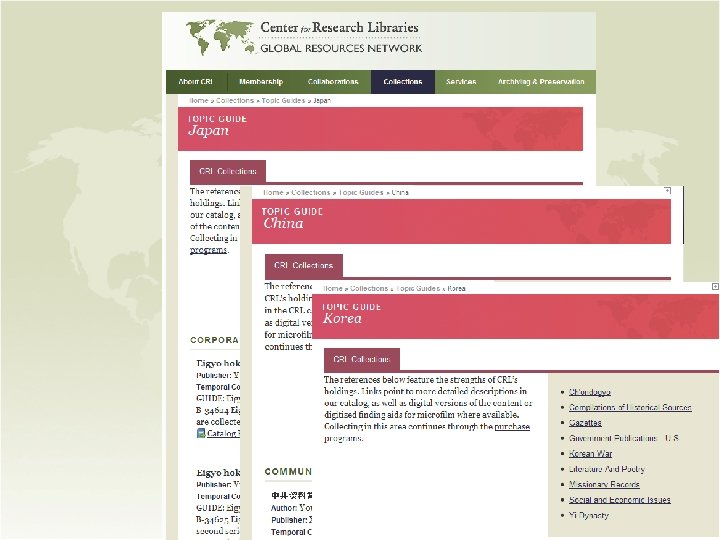
Task: Click the world map logo of CRL
Action: (x=221, y=38)
